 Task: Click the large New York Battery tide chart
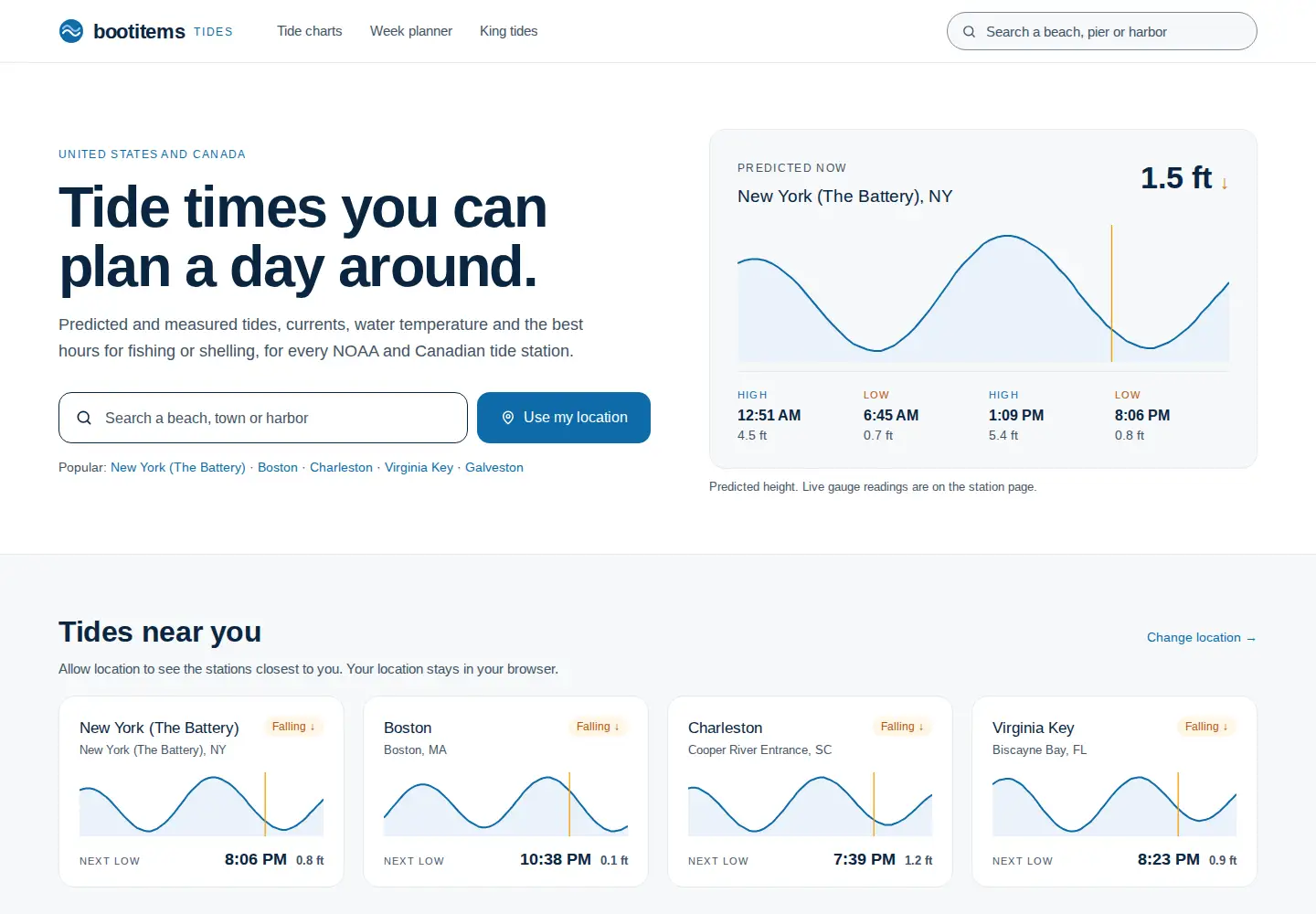tap(983, 293)
